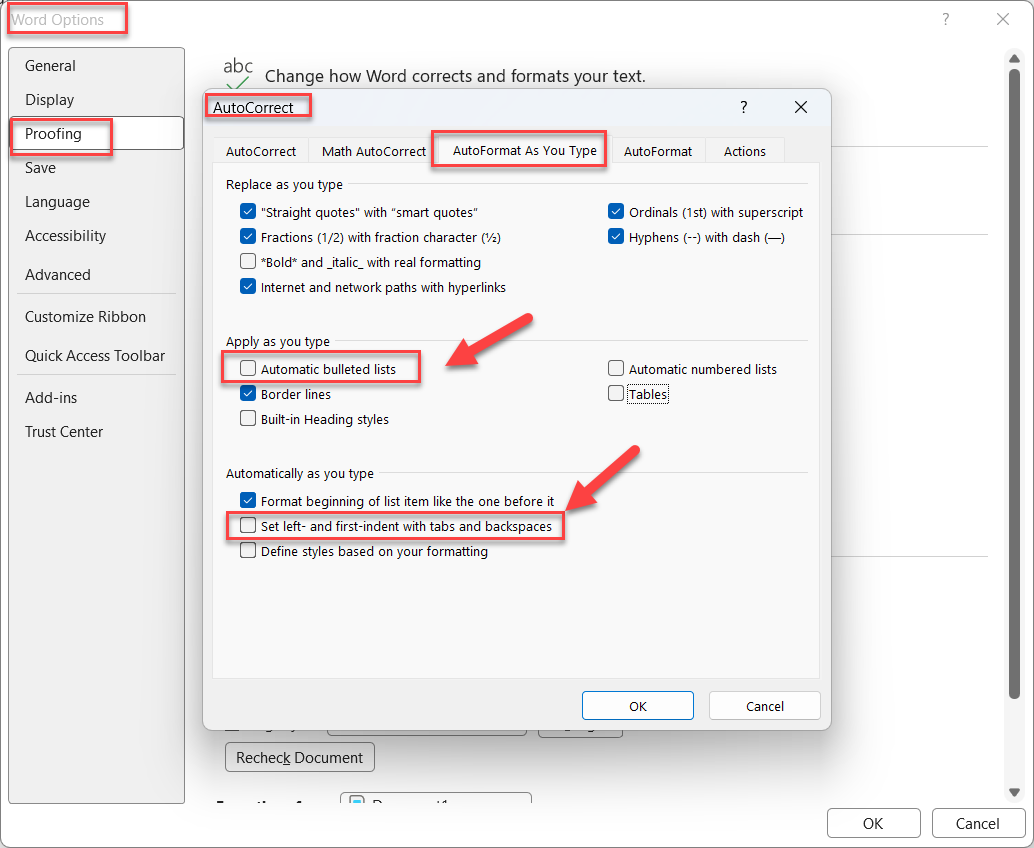Open Display in Word Options sidebar
Image resolution: width=1034 pixels, height=848 pixels.
tap(96, 100)
